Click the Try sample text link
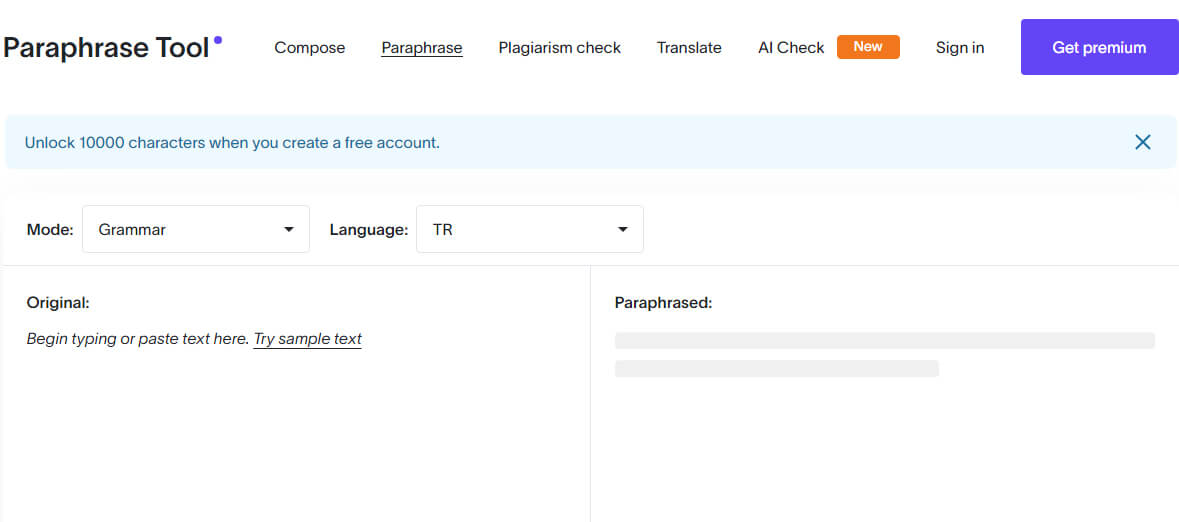 [x=307, y=339]
